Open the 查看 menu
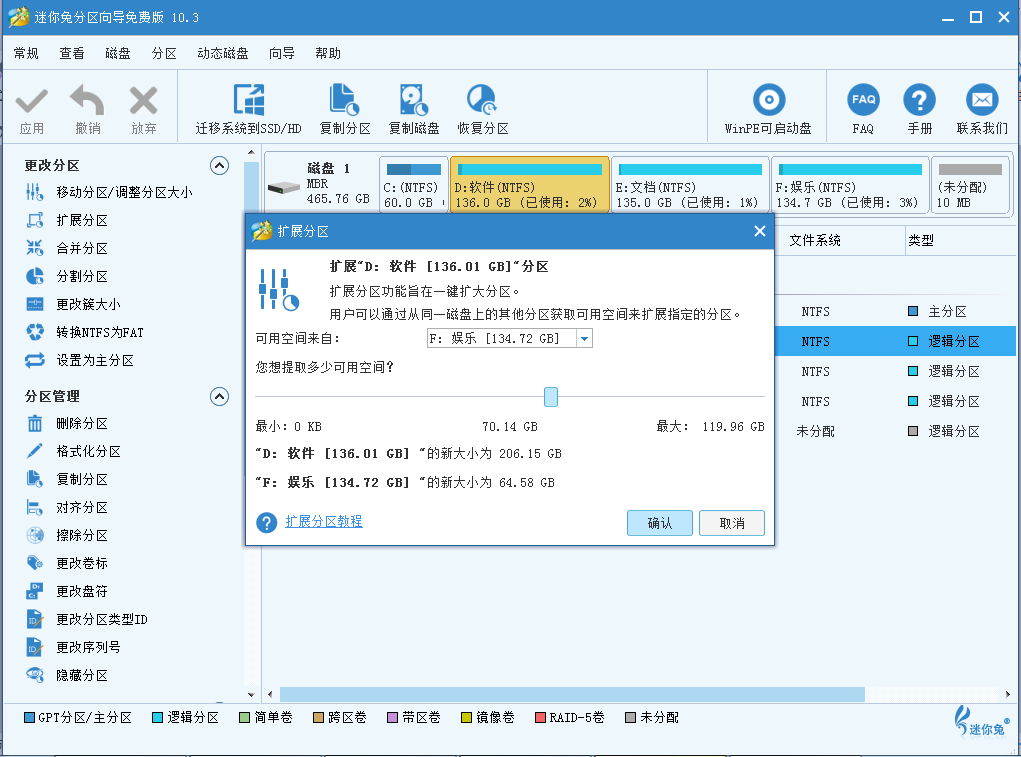Image resolution: width=1021 pixels, height=757 pixels. tap(72, 53)
